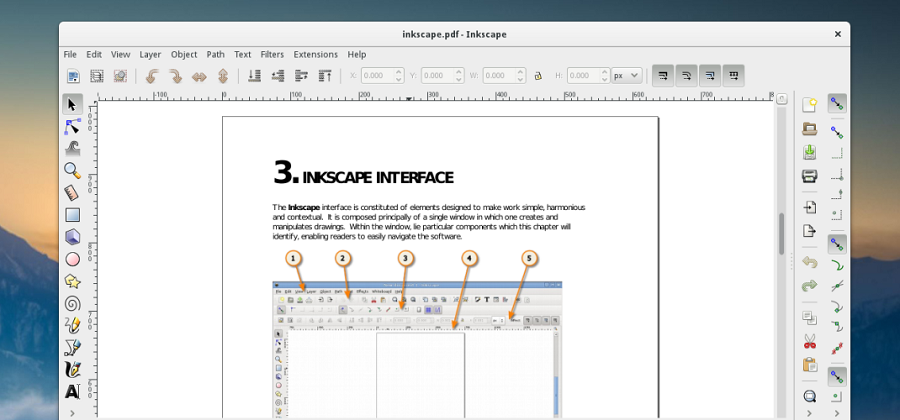The width and height of the screenshot is (900, 420).
Task: Toggle snap bounding boxes
Action: [x=837, y=132]
